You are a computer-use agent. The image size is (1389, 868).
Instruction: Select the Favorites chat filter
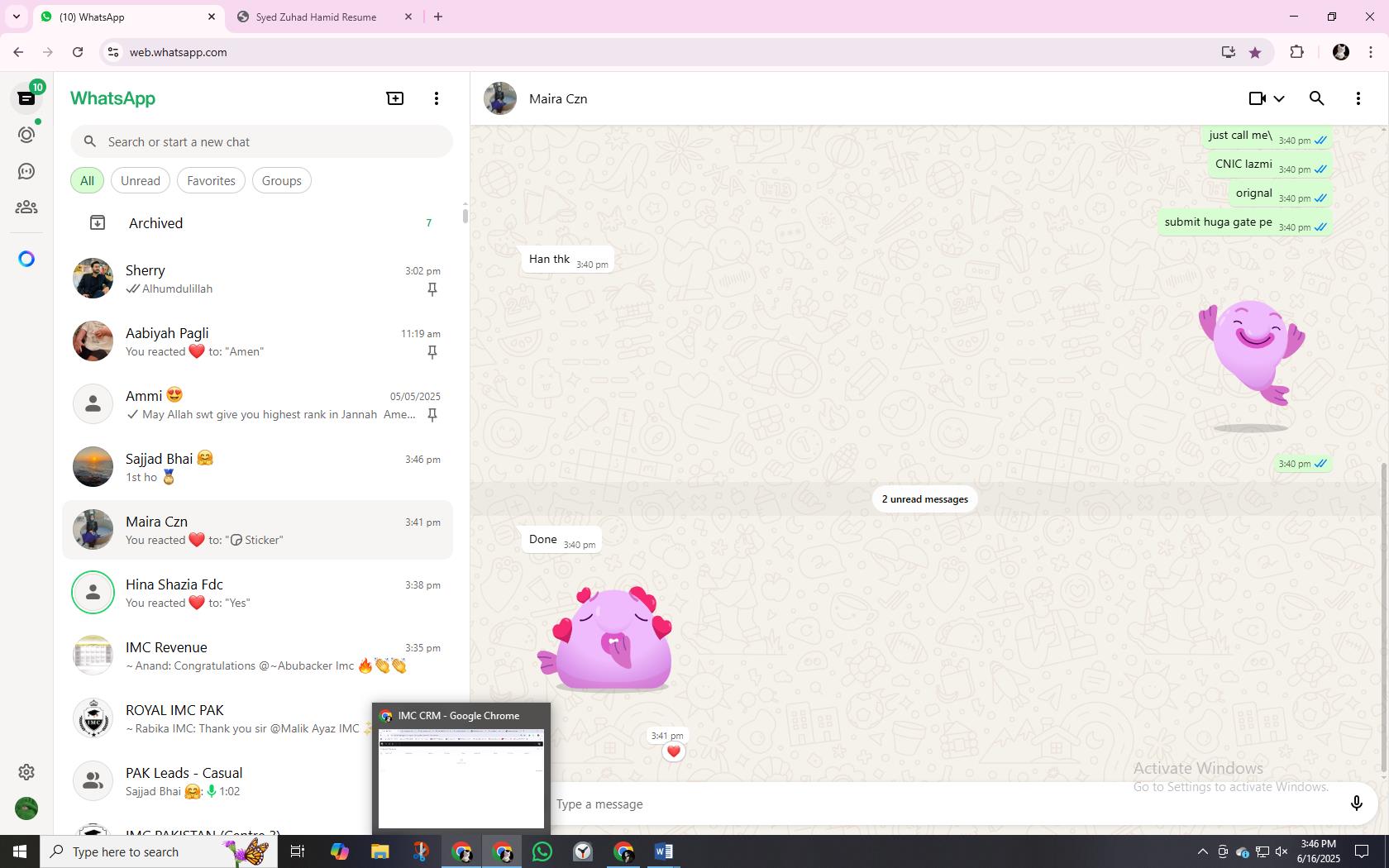click(x=211, y=180)
